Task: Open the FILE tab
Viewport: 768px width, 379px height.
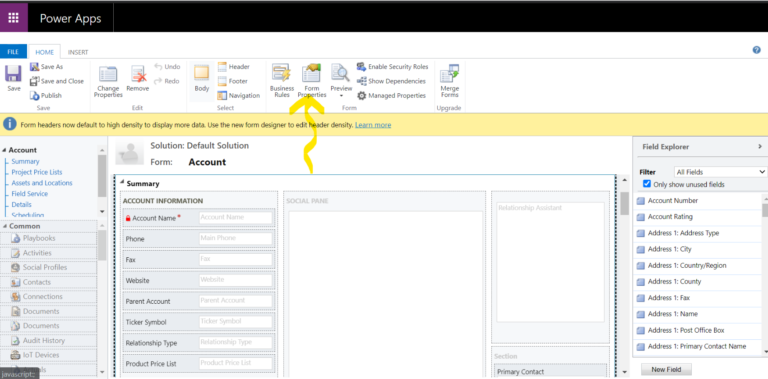Action: coord(13,52)
